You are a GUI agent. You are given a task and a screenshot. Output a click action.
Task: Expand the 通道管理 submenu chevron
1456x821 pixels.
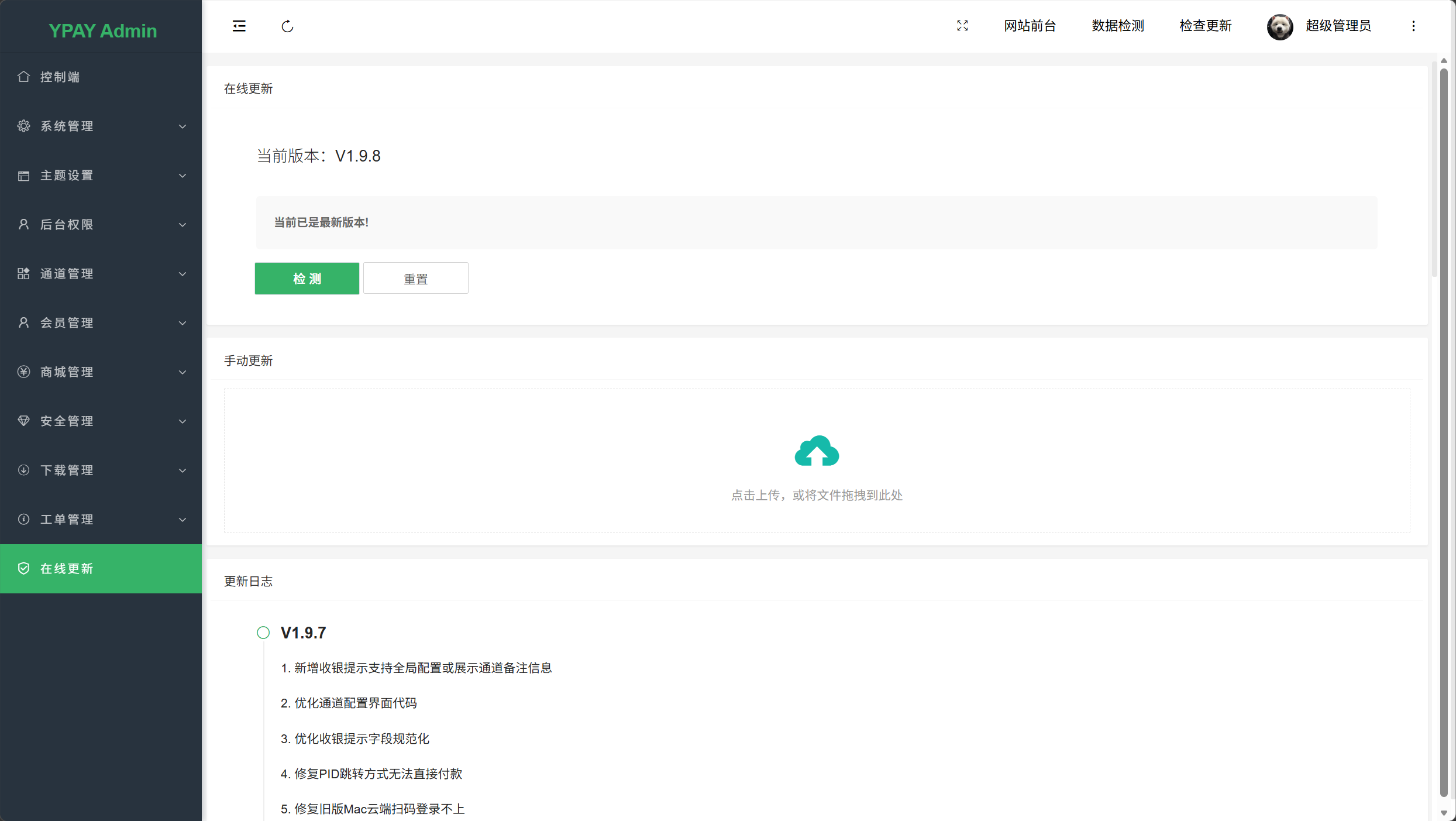coord(183,274)
